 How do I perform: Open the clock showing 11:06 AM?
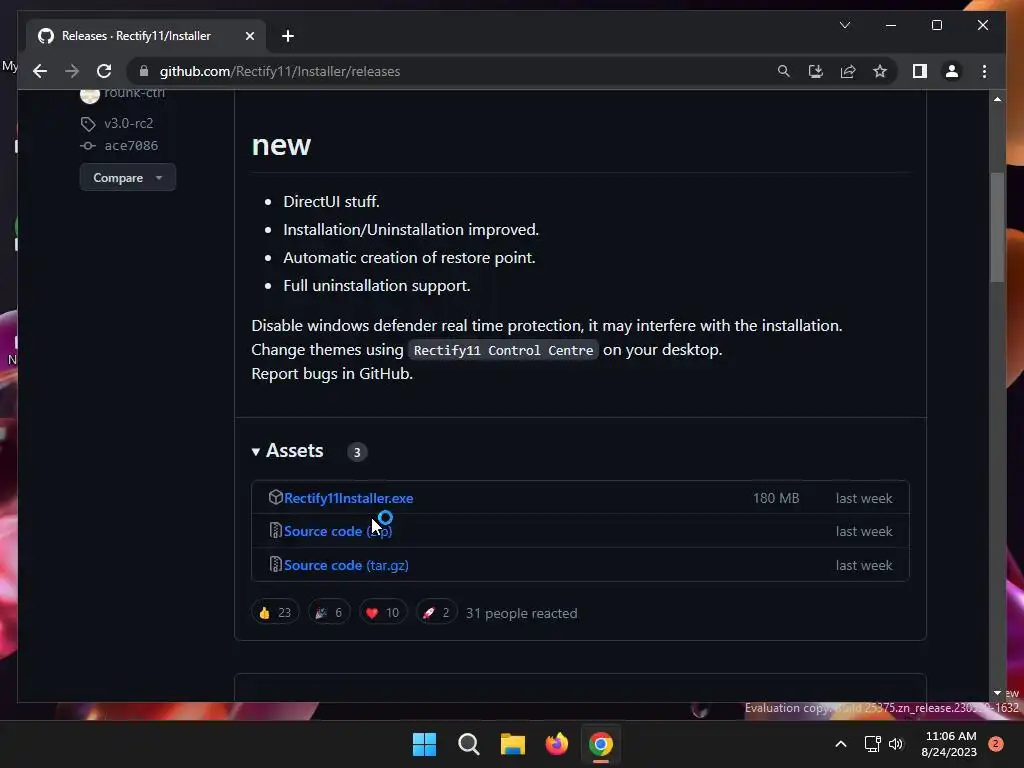[950, 744]
